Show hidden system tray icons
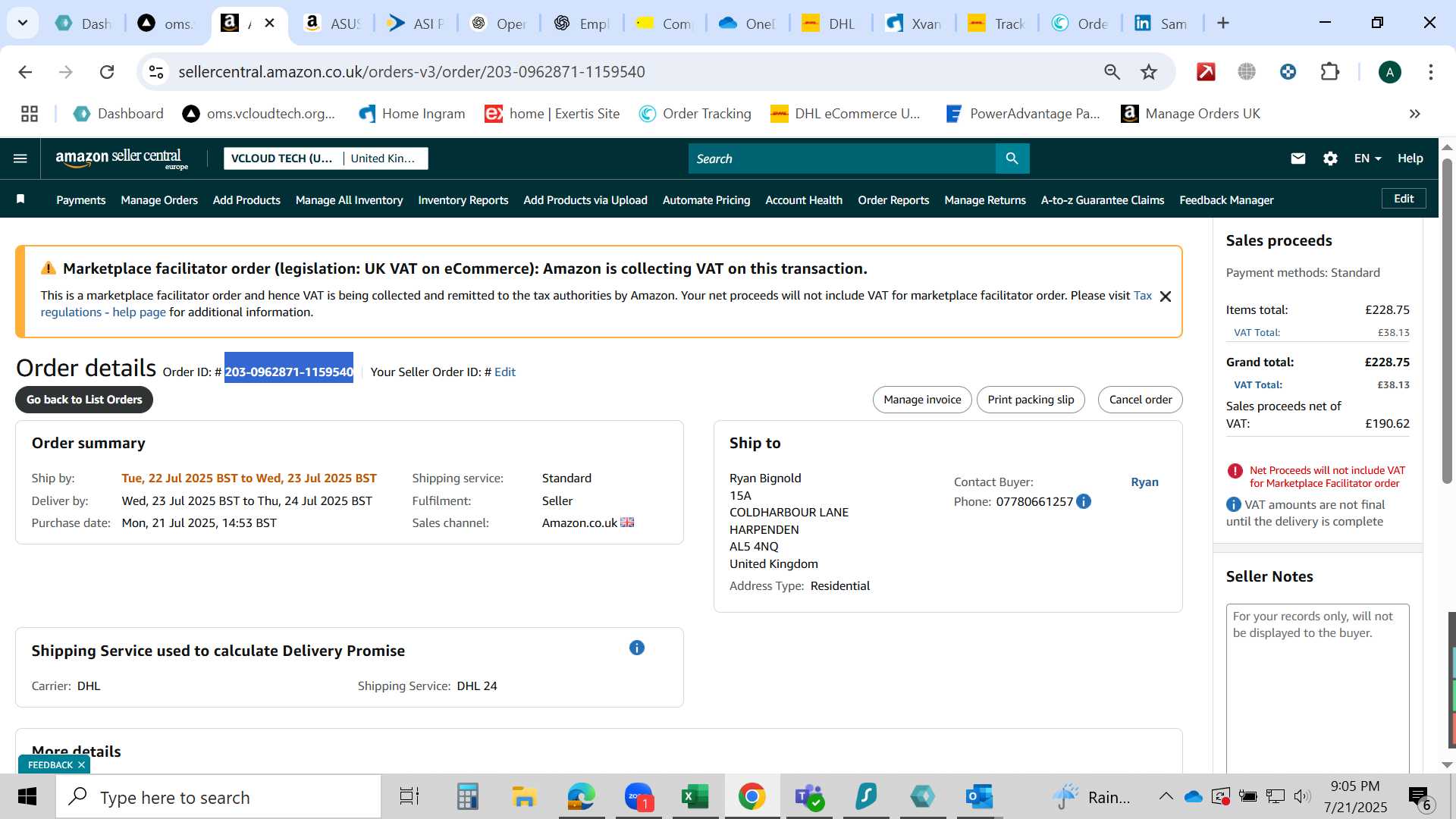The image size is (1456, 819). (x=1166, y=796)
